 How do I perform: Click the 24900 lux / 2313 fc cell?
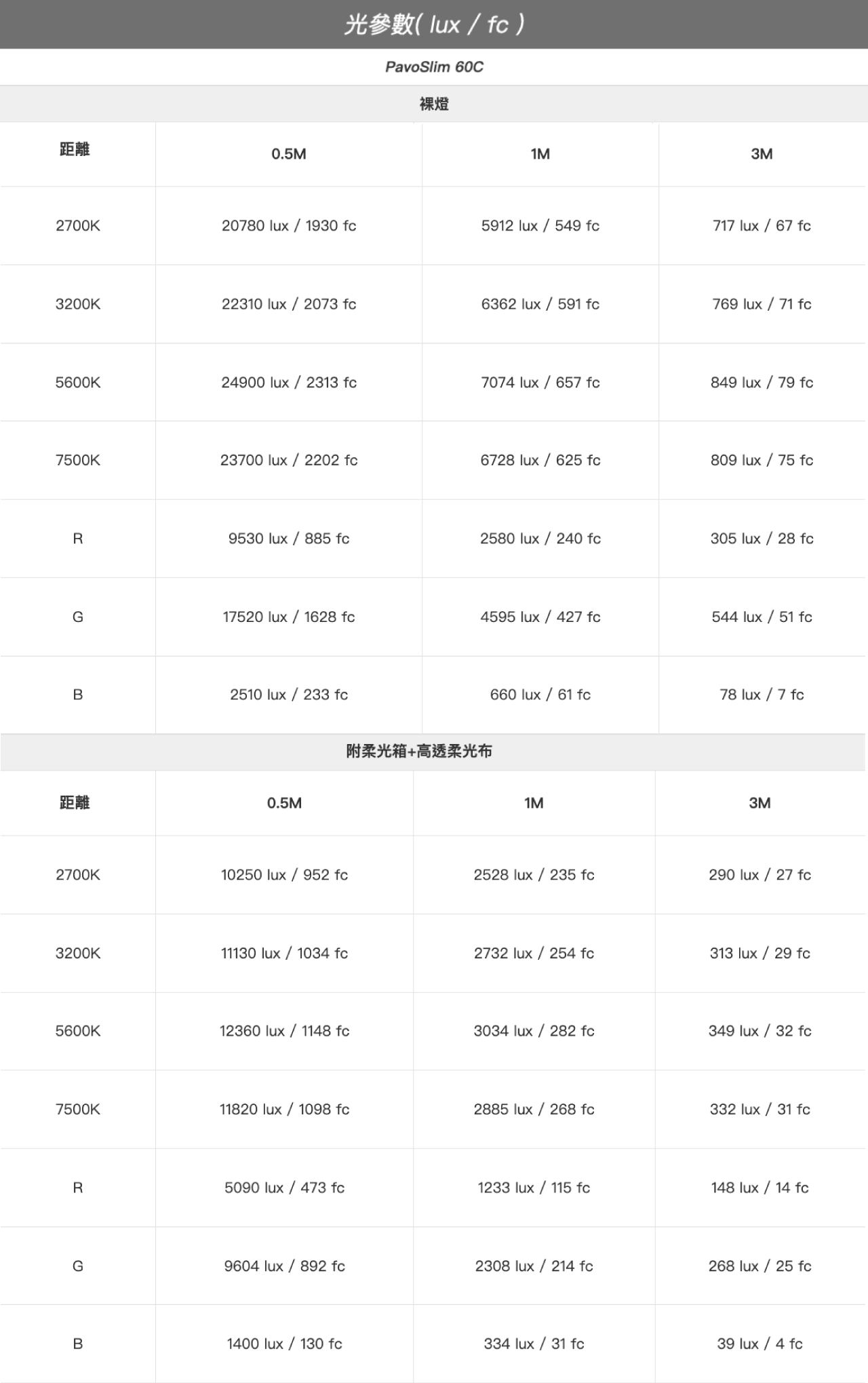click(289, 383)
